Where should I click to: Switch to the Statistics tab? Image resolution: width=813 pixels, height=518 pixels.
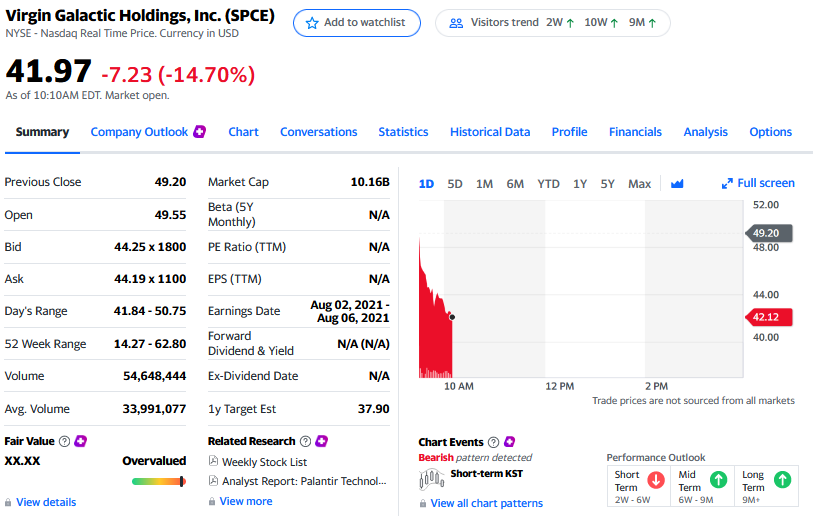(x=403, y=132)
